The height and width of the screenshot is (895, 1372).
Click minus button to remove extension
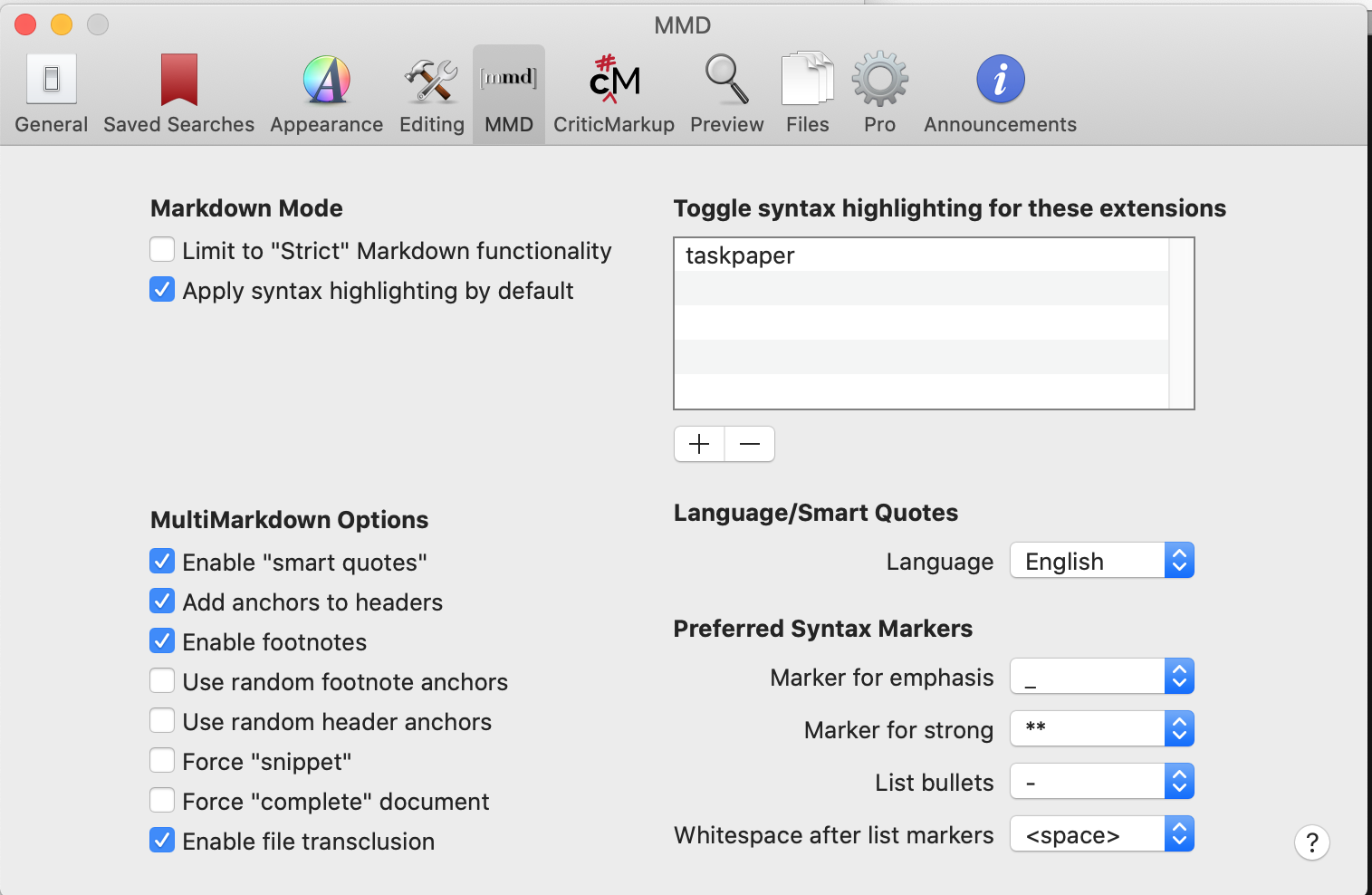pos(750,444)
